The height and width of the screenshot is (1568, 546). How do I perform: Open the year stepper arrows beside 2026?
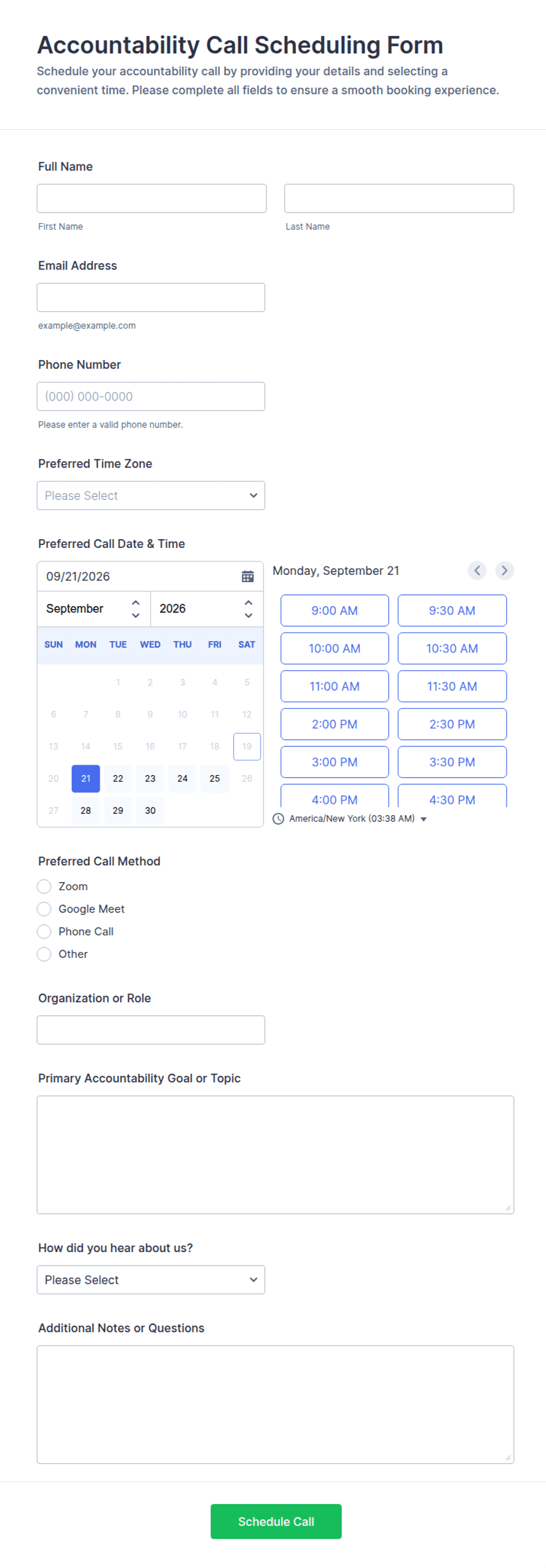point(248,608)
